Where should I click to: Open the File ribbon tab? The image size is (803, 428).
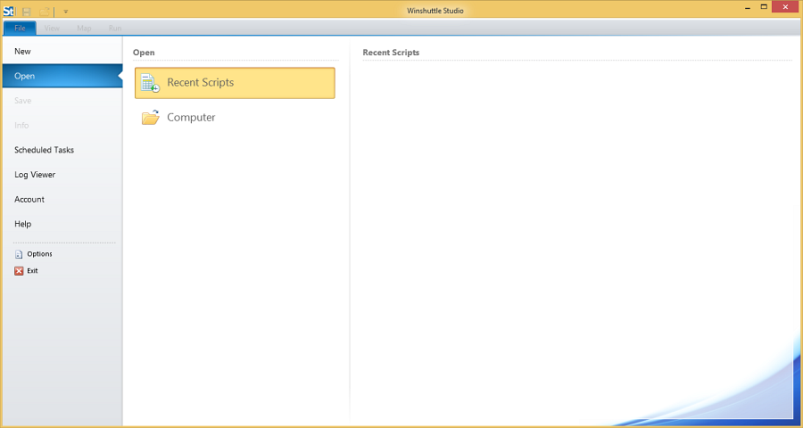(x=19, y=28)
